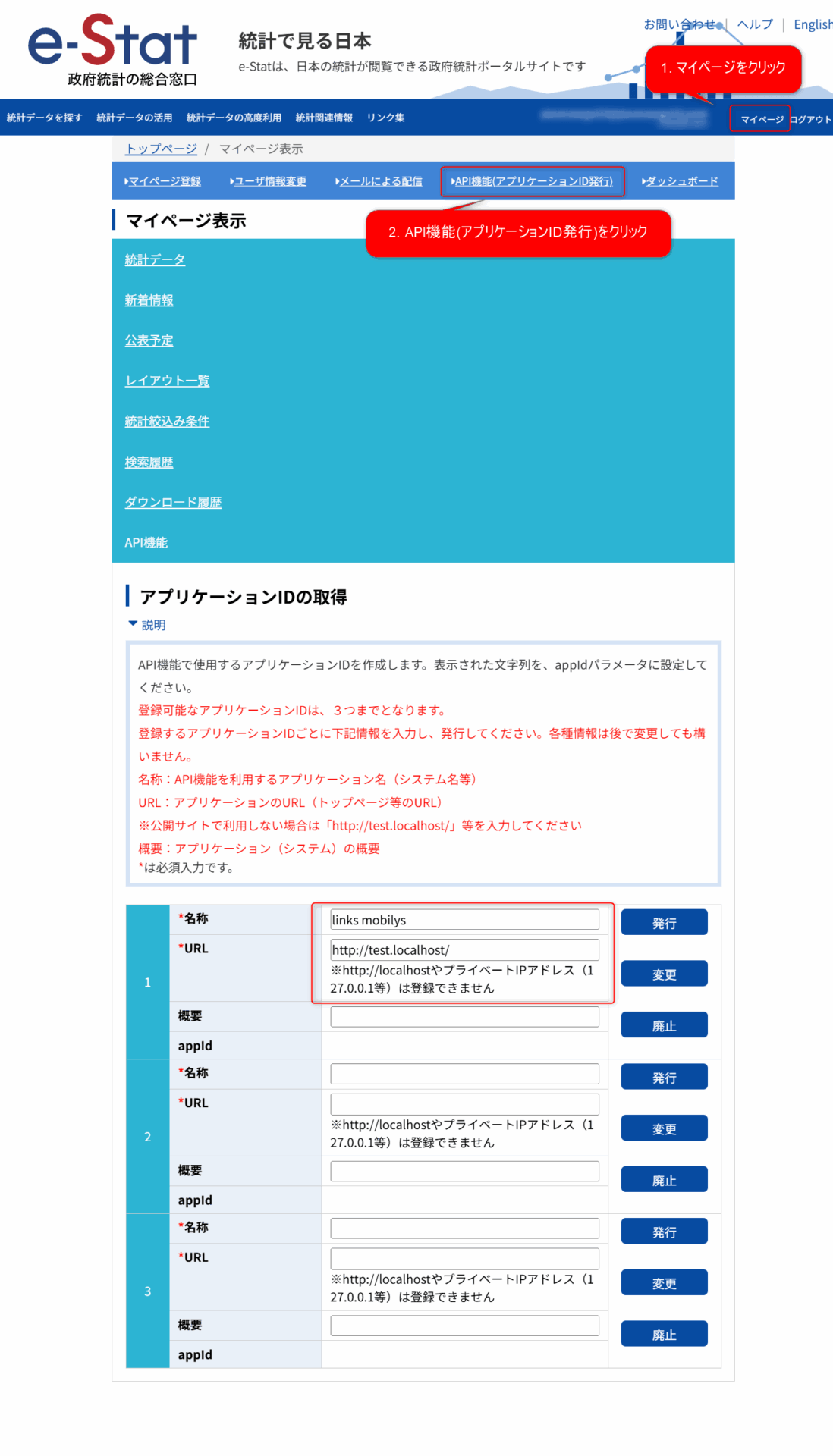Open マイページ登録 tab
The width and height of the screenshot is (833, 1456).
click(x=163, y=181)
